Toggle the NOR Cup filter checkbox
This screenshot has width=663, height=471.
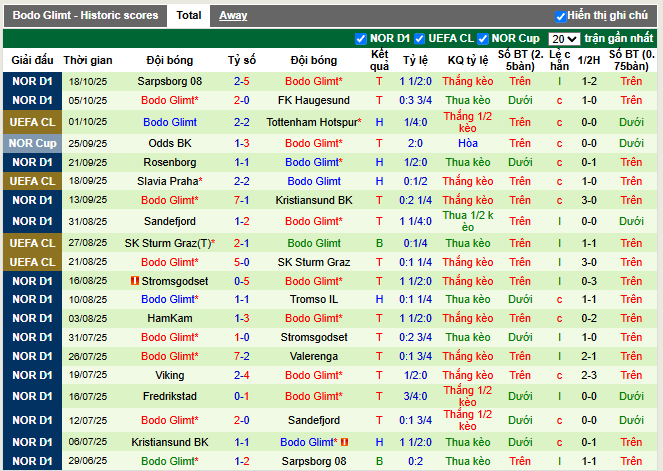[x=483, y=39]
